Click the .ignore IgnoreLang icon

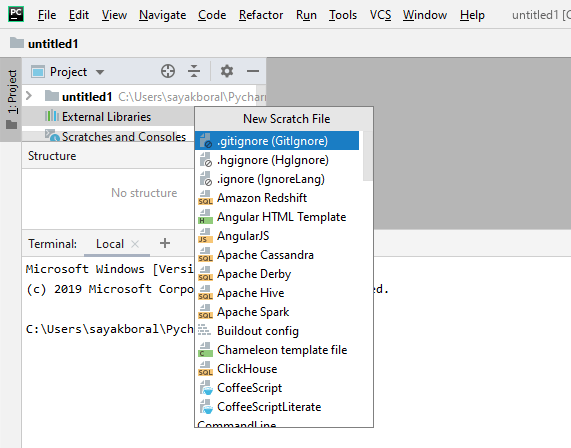click(x=206, y=178)
